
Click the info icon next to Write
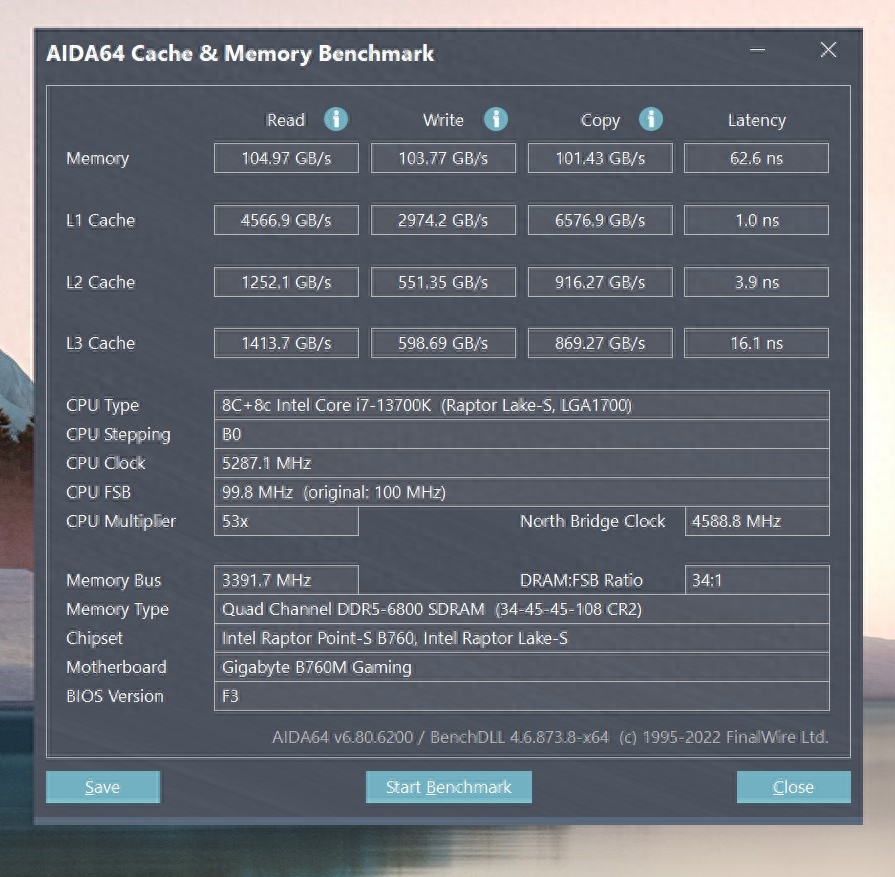click(x=495, y=119)
